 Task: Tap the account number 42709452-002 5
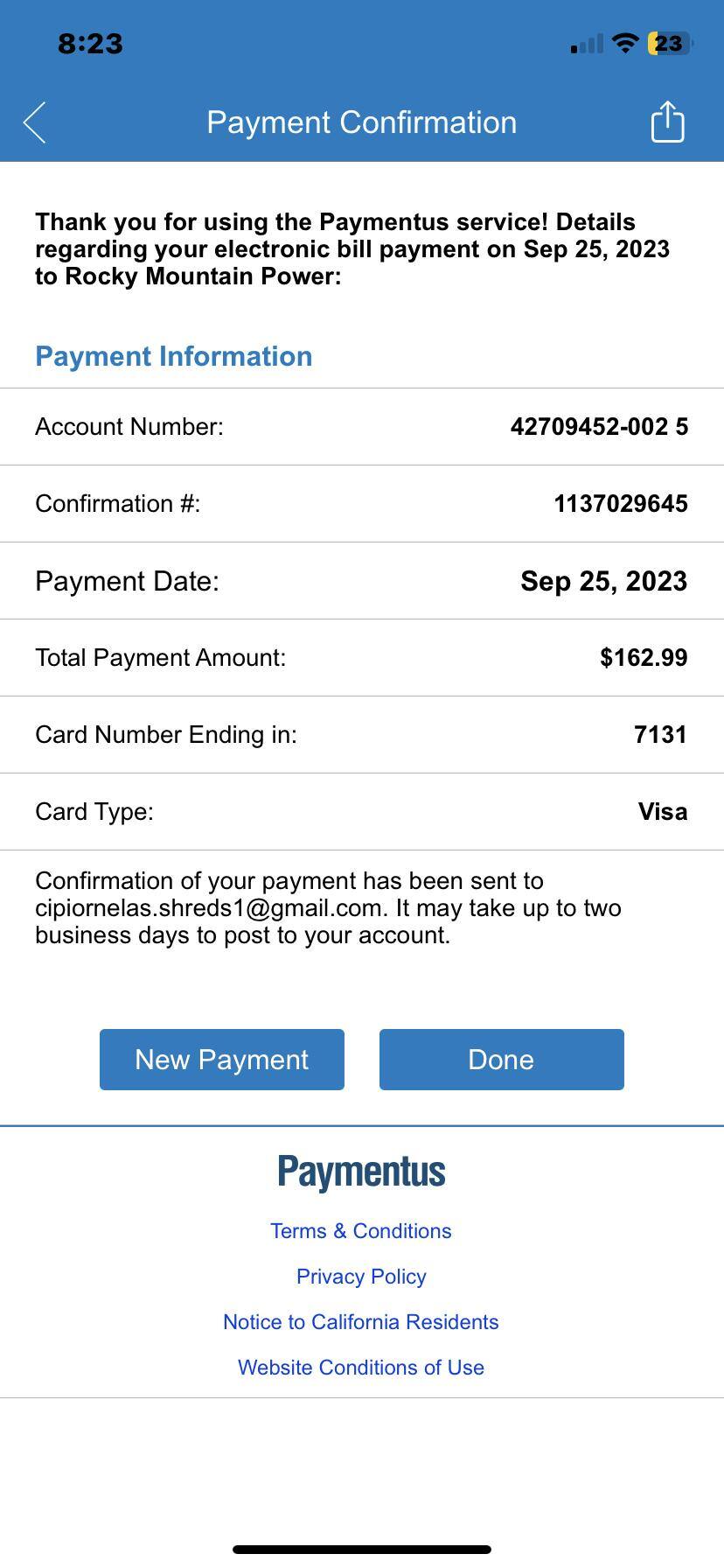(599, 427)
